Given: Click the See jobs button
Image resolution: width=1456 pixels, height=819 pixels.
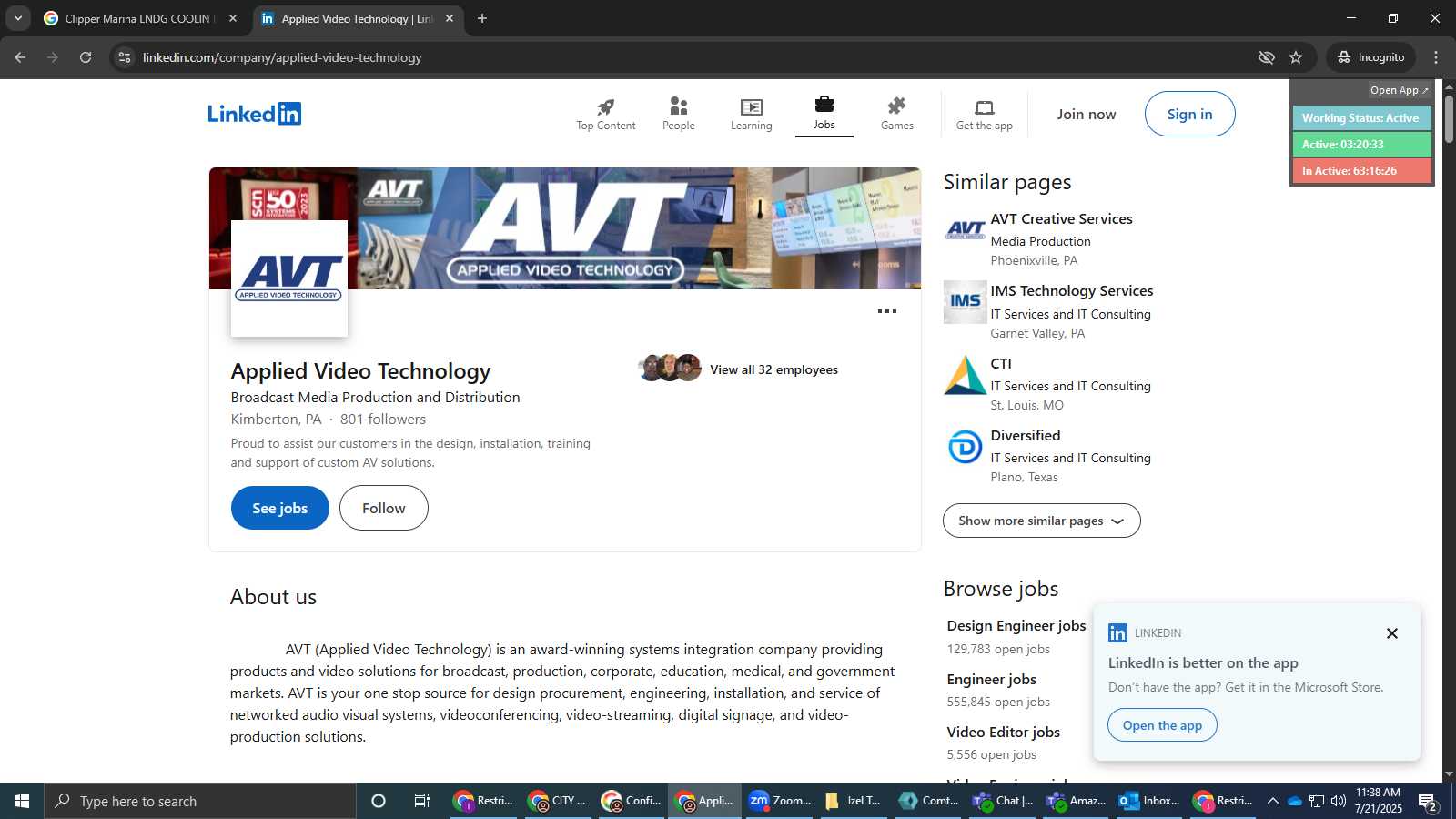Looking at the screenshot, I should point(280,508).
